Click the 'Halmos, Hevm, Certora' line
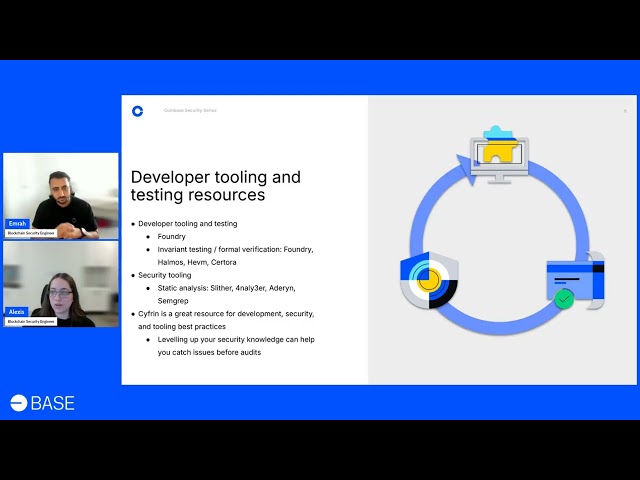640x480 pixels. (x=197, y=262)
